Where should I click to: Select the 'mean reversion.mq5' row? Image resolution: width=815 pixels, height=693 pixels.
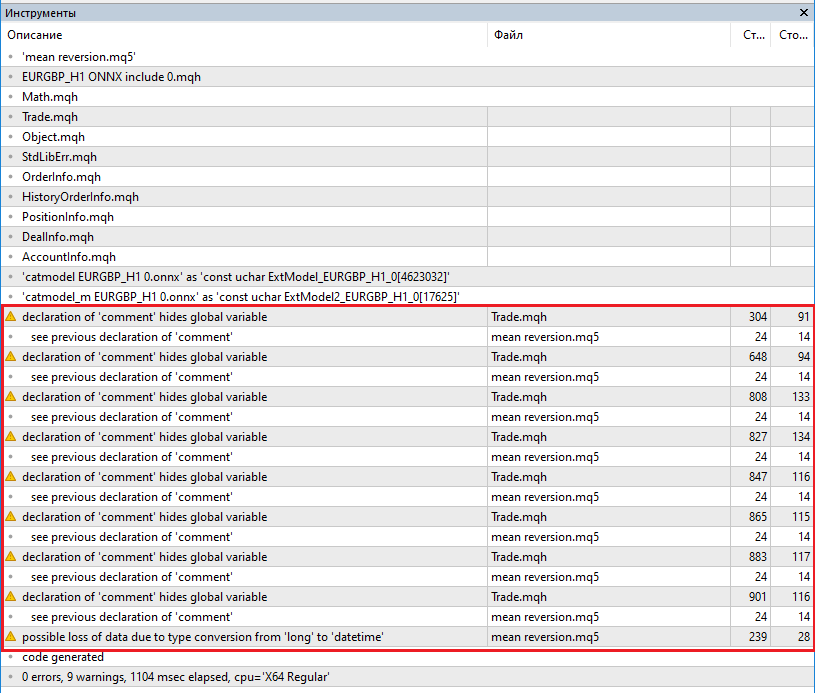pyautogui.click(x=408, y=57)
